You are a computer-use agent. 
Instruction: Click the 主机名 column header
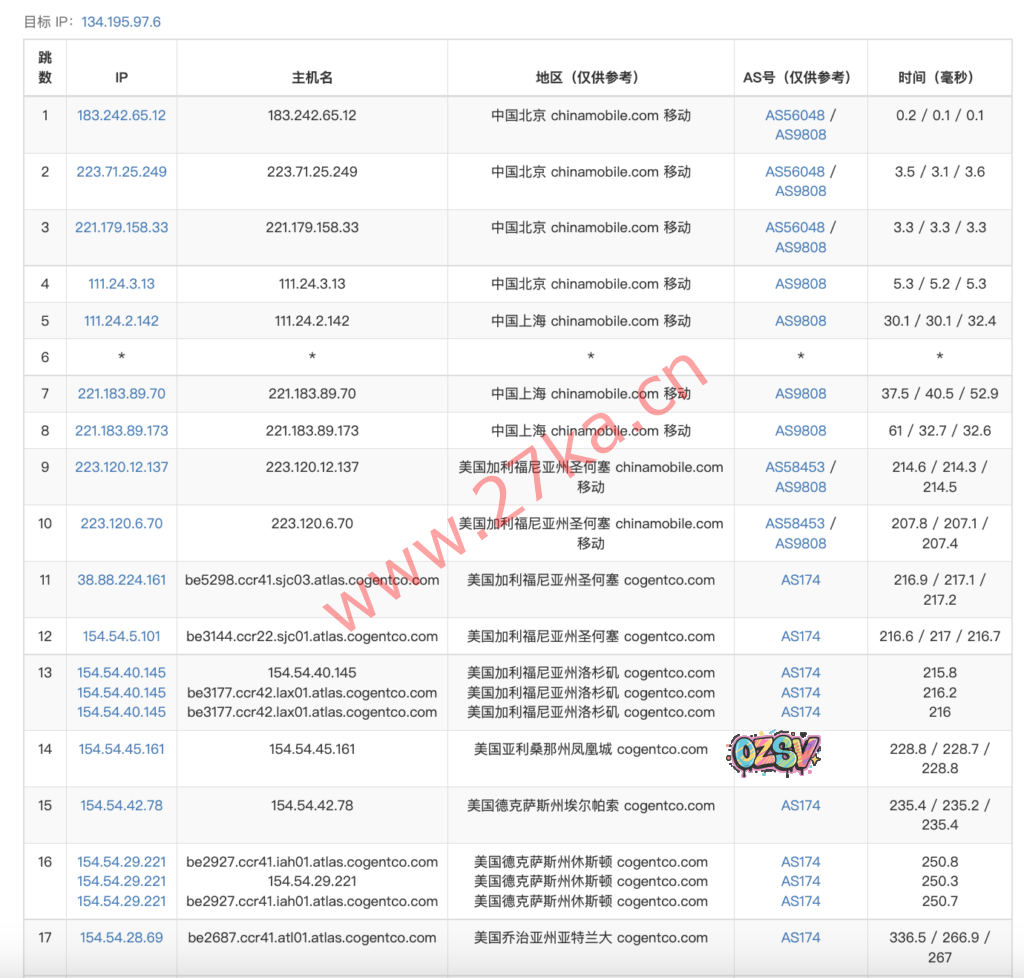tap(312, 77)
